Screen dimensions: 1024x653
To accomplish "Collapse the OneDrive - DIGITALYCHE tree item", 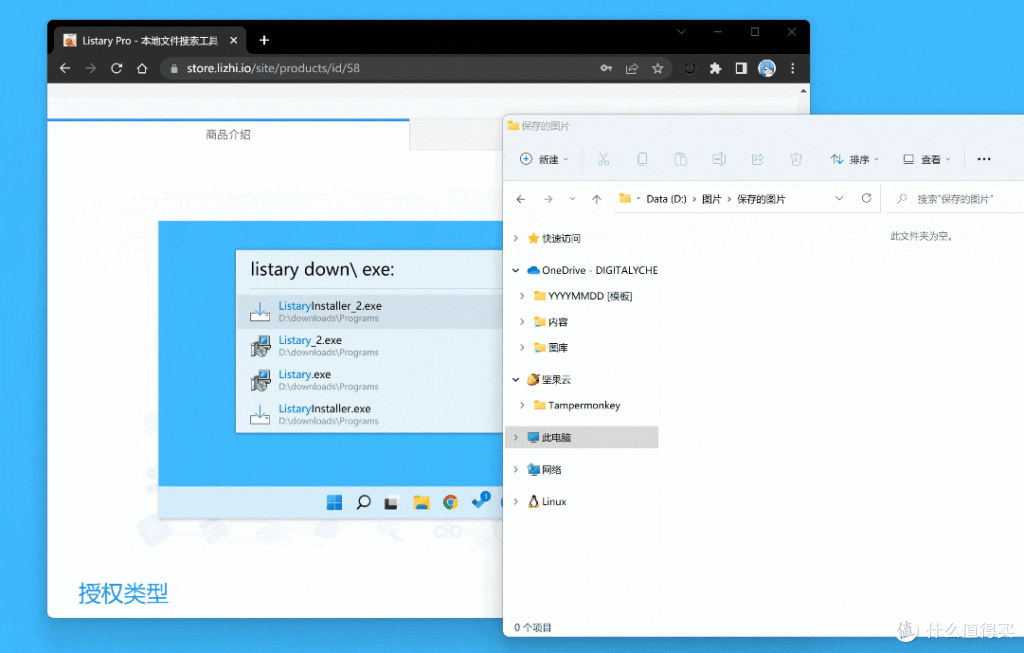I will click(516, 269).
